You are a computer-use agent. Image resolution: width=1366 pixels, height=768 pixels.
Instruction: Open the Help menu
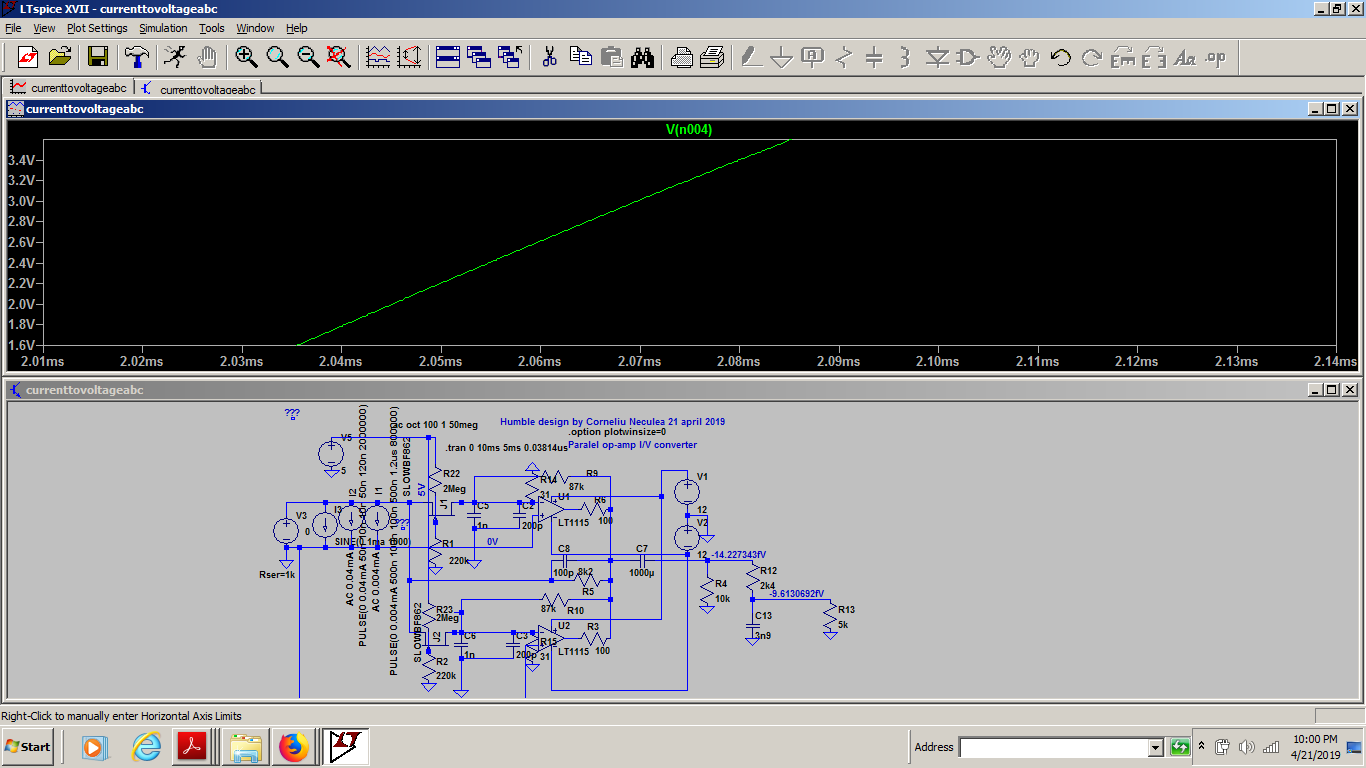(297, 28)
